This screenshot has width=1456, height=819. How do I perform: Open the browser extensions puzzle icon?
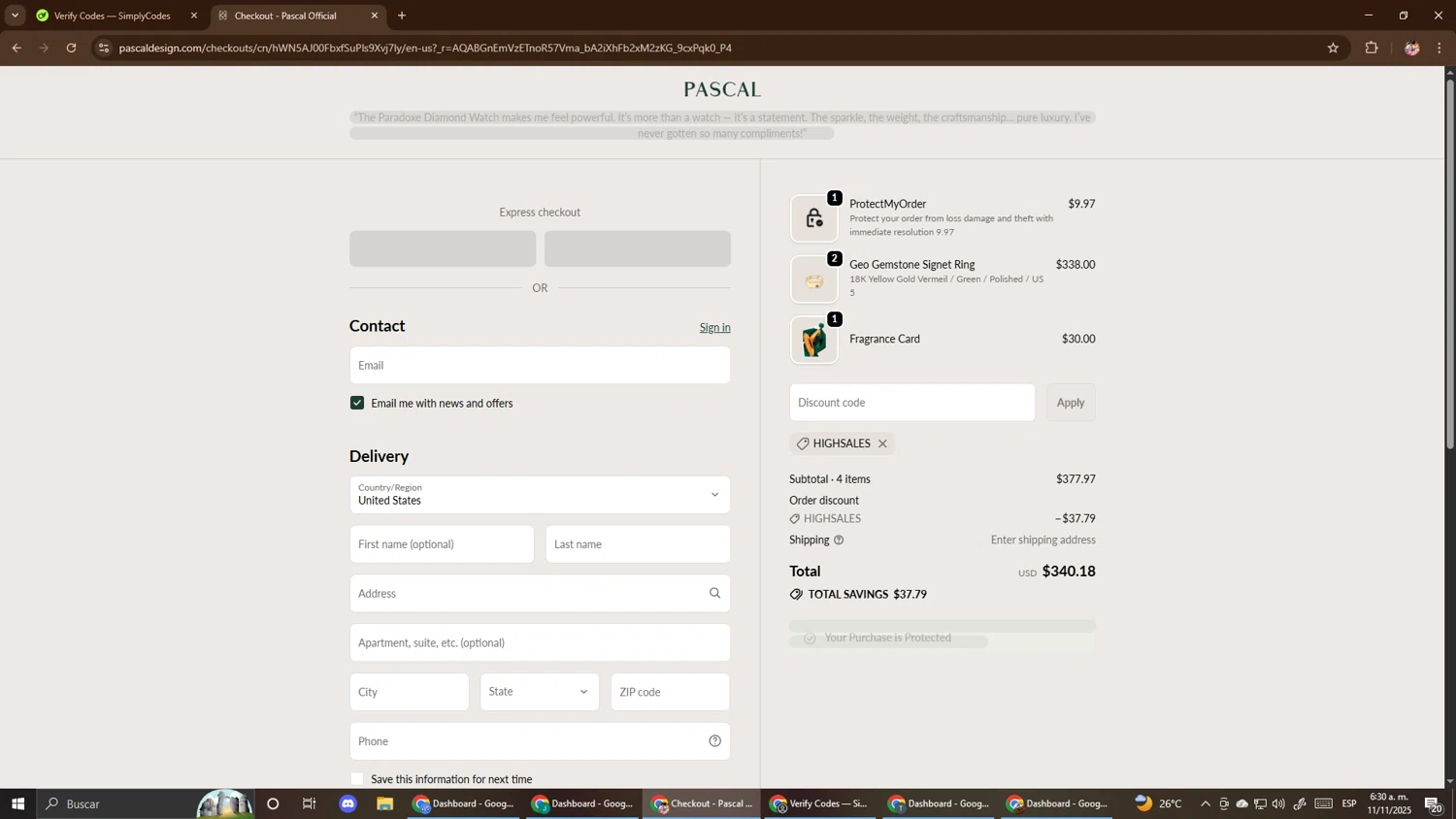click(1372, 48)
